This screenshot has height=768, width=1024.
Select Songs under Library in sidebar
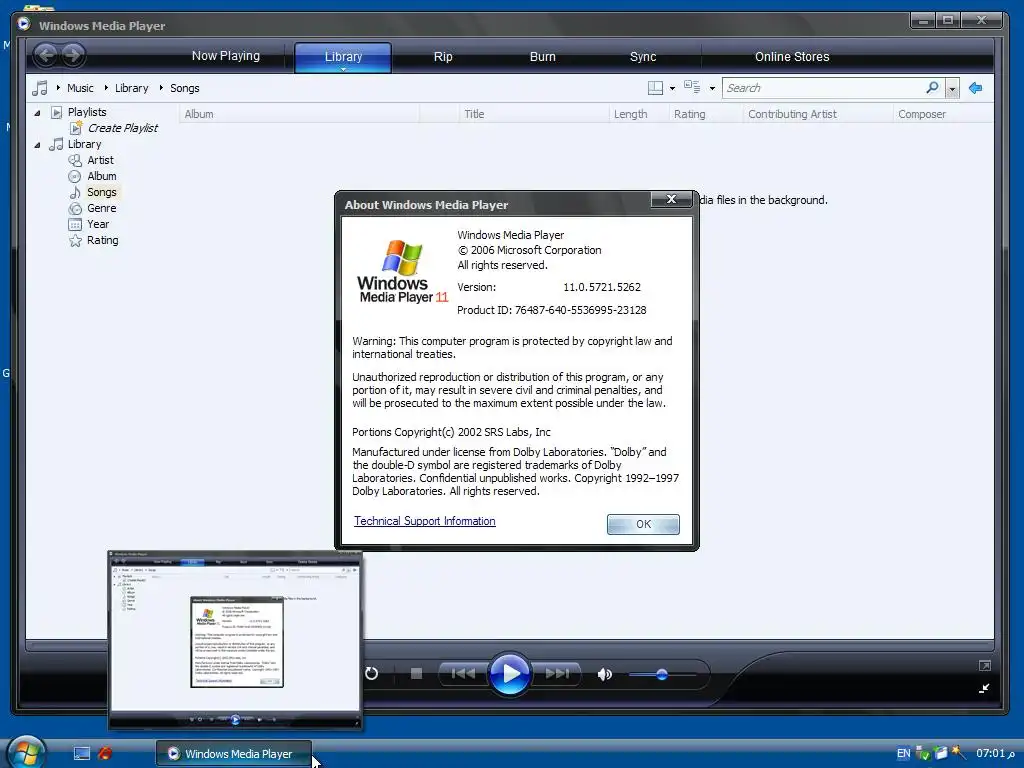point(101,192)
